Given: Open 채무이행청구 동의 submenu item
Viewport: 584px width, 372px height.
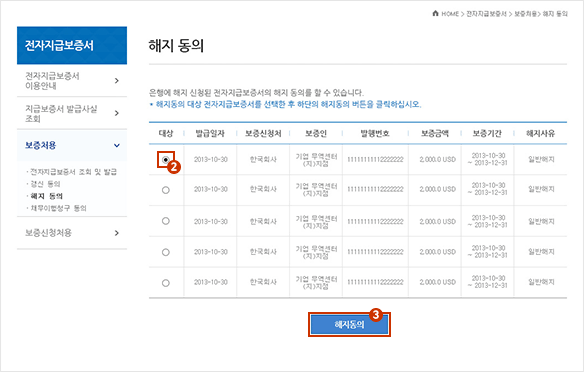Looking at the screenshot, I should [x=58, y=208].
